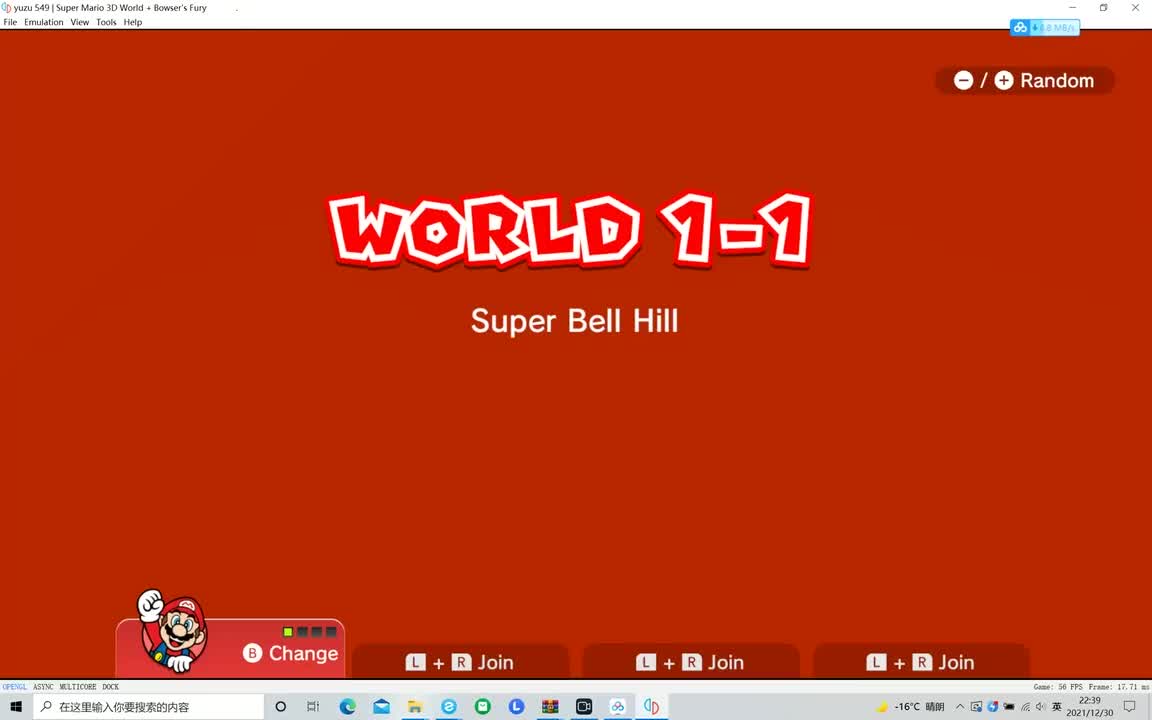
Task: Click the second player L + R Join slot
Action: tap(460, 662)
